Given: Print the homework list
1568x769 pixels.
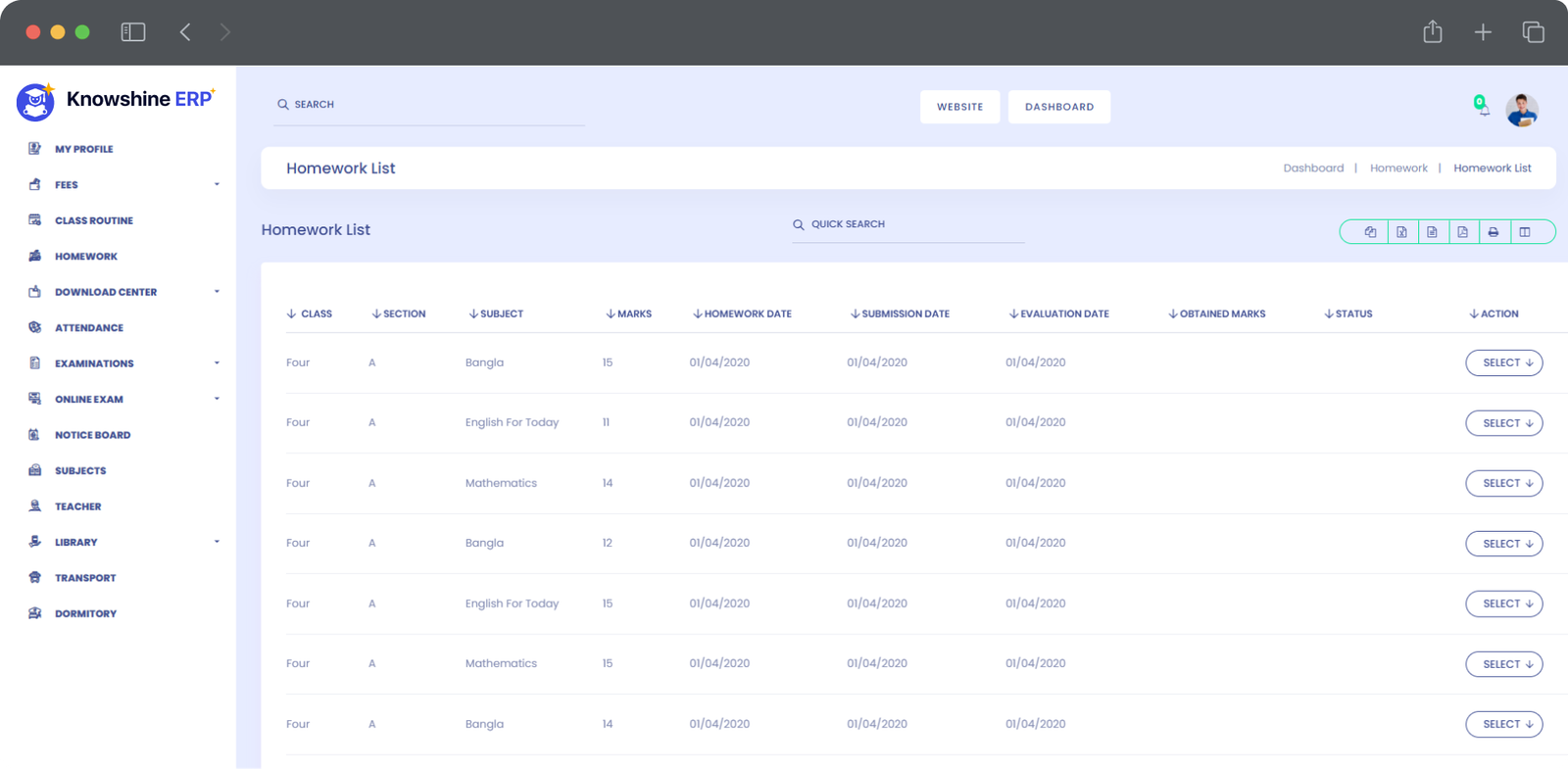Looking at the screenshot, I should point(1493,232).
